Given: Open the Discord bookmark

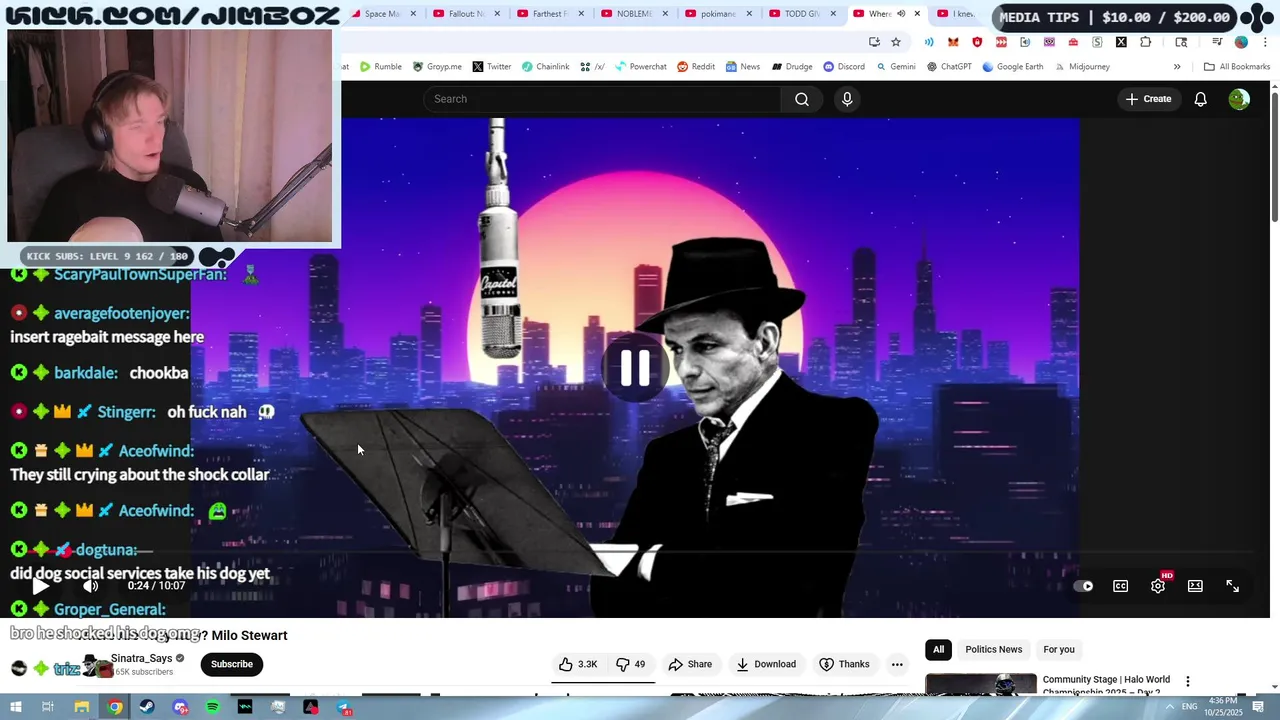Looking at the screenshot, I should 844,67.
